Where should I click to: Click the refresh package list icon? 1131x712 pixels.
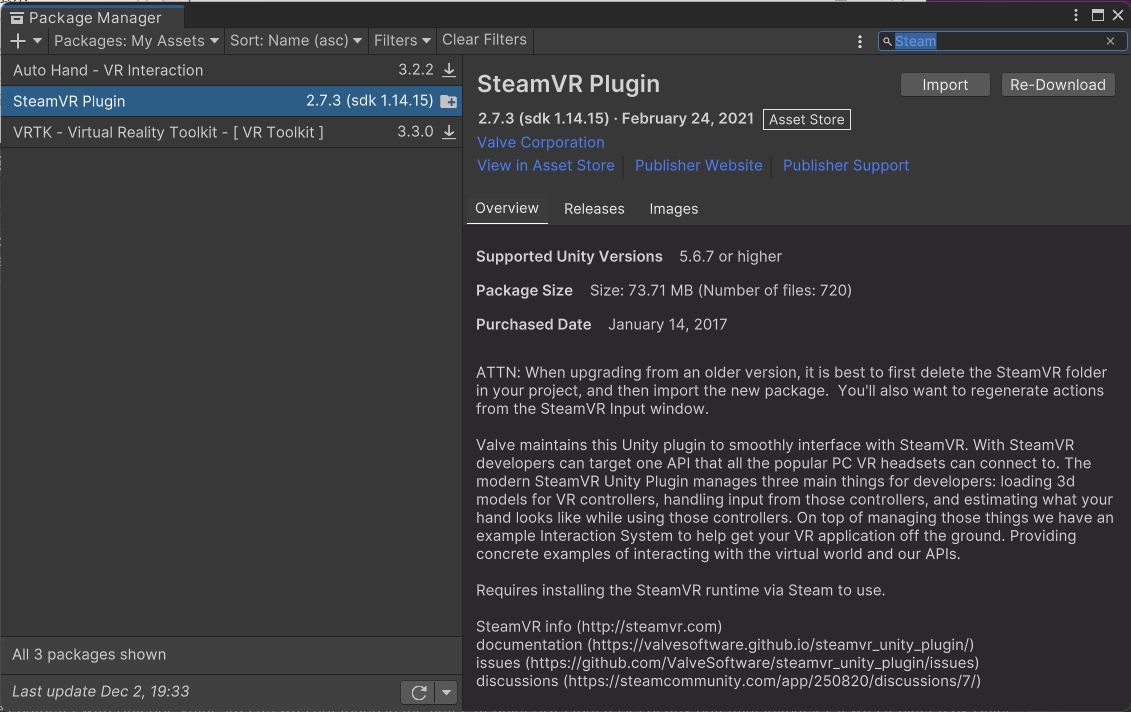418,692
